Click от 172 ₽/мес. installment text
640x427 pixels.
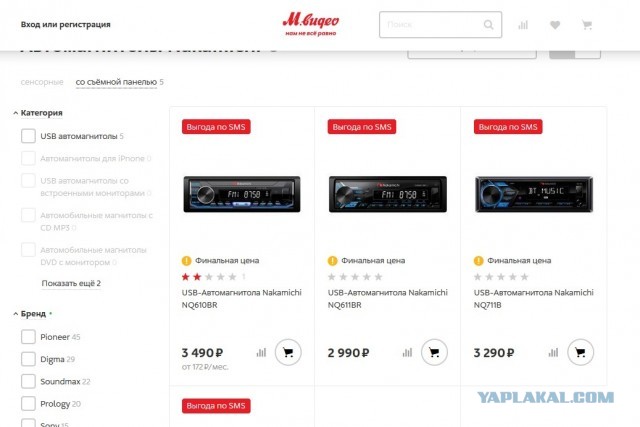(x=205, y=367)
